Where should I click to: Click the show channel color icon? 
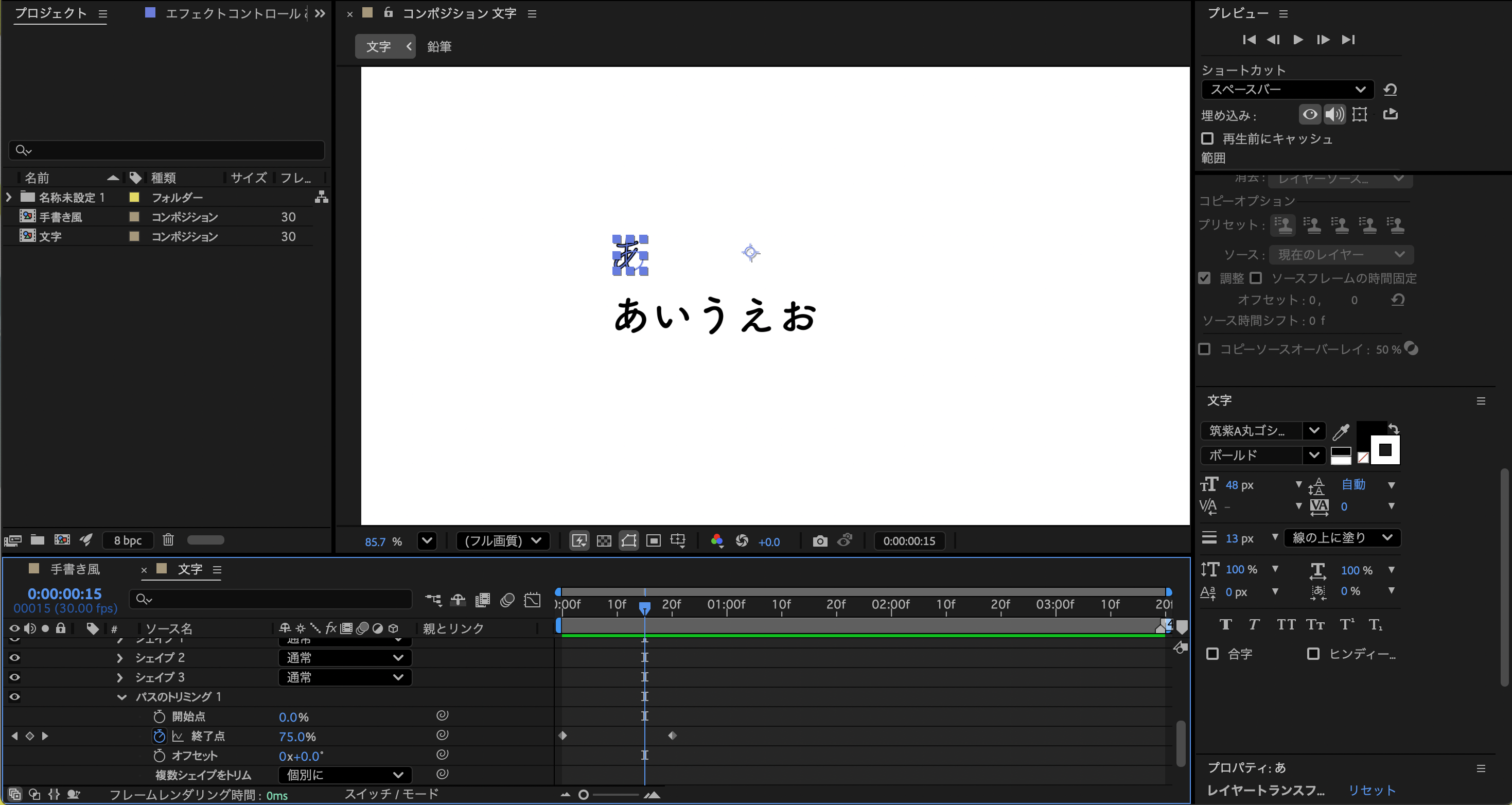click(717, 541)
